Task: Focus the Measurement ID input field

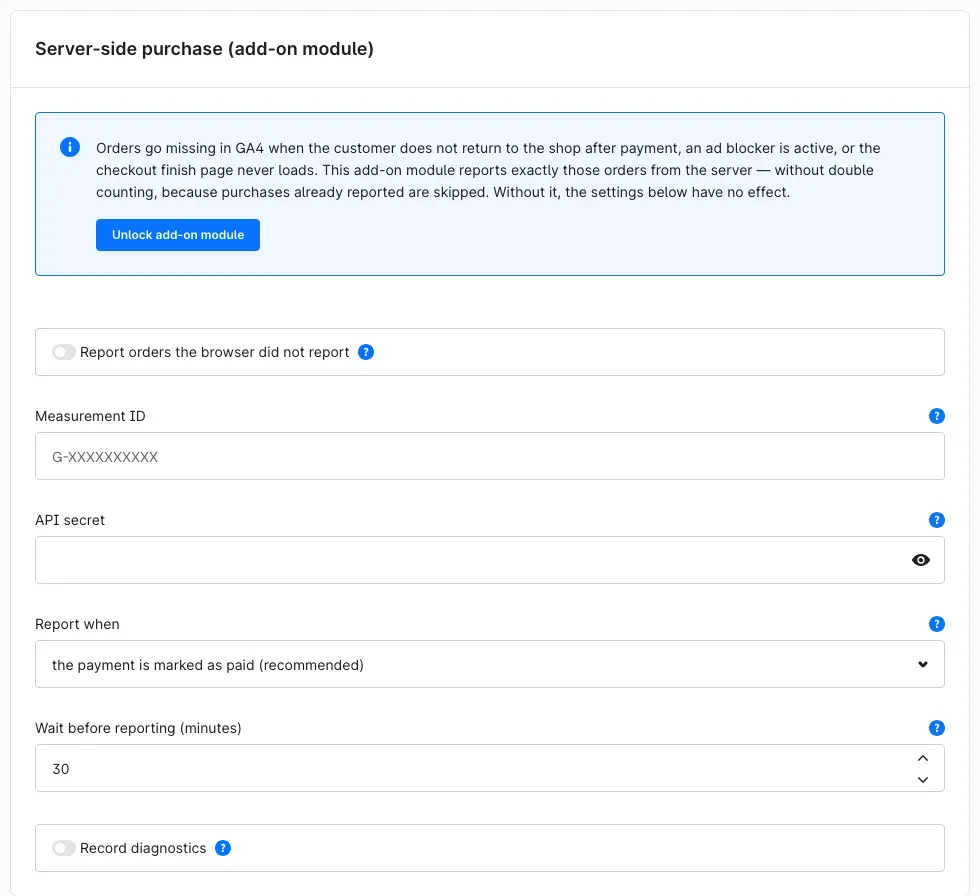Action: (x=489, y=456)
